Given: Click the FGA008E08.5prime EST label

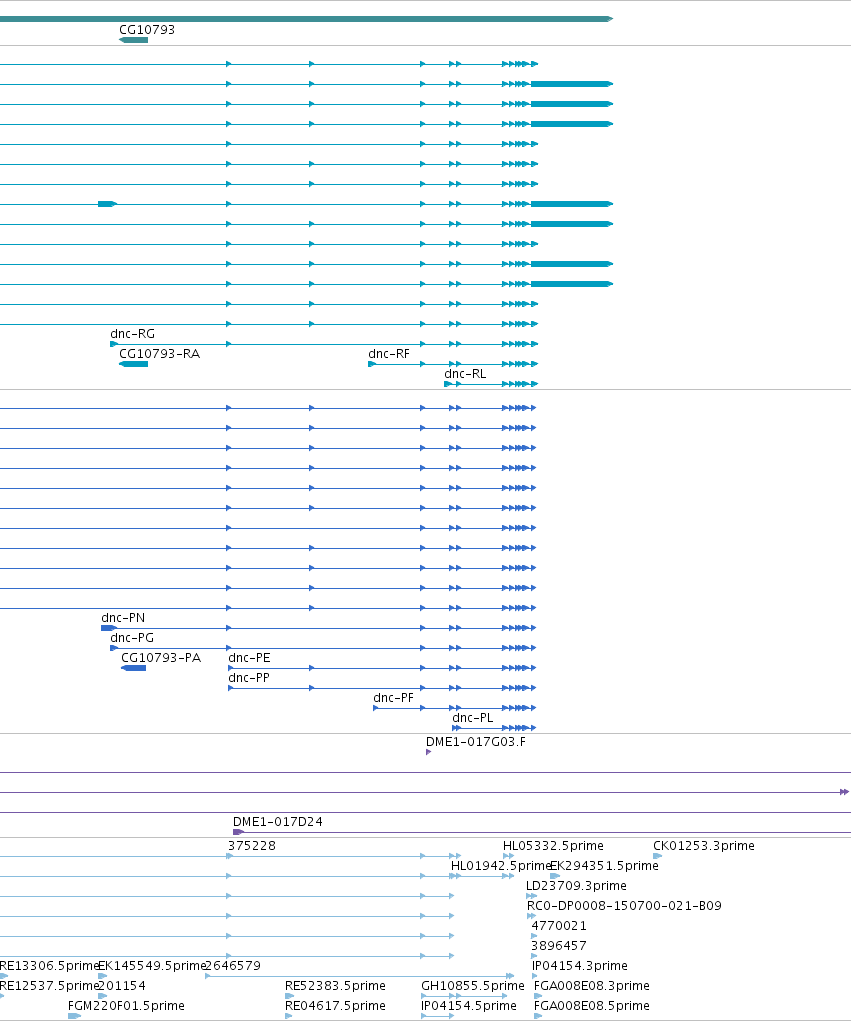Looking at the screenshot, I should click(591, 1006).
